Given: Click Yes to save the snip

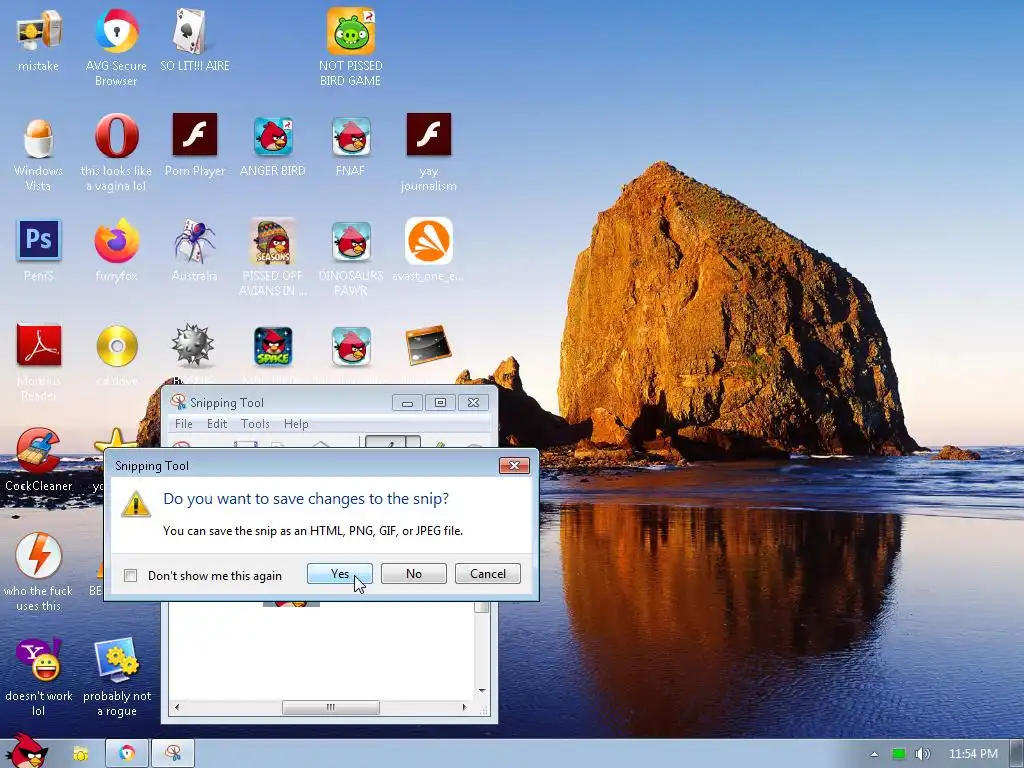Looking at the screenshot, I should [x=340, y=573].
